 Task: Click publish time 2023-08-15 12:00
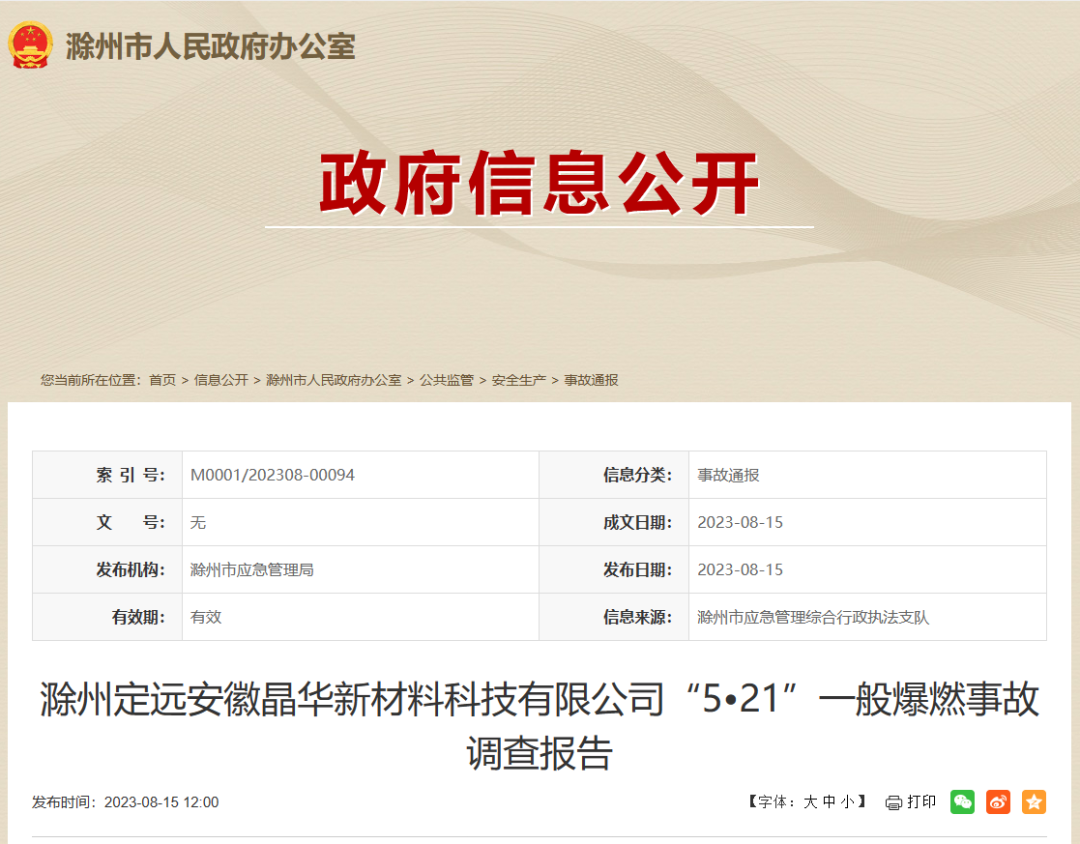[161, 803]
